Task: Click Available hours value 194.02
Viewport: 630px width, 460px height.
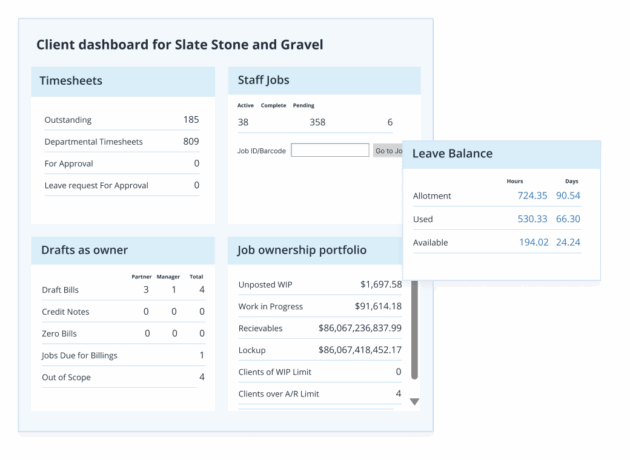Action: tap(534, 242)
